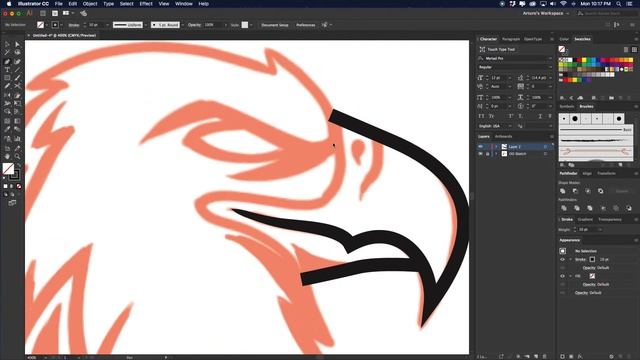Switch to the Symbols tab

coord(567,107)
